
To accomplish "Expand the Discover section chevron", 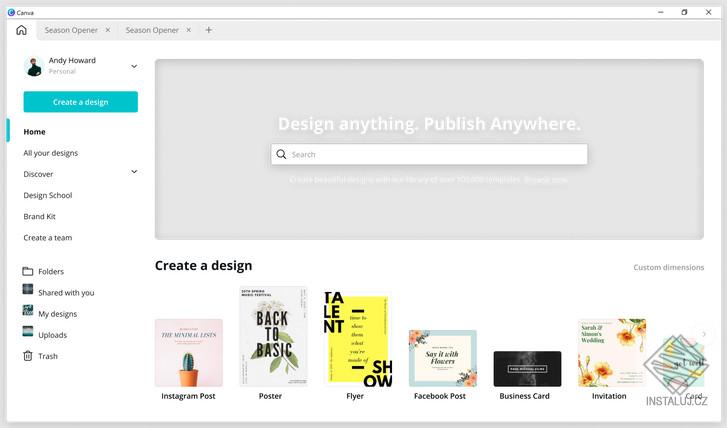I will pos(134,172).
